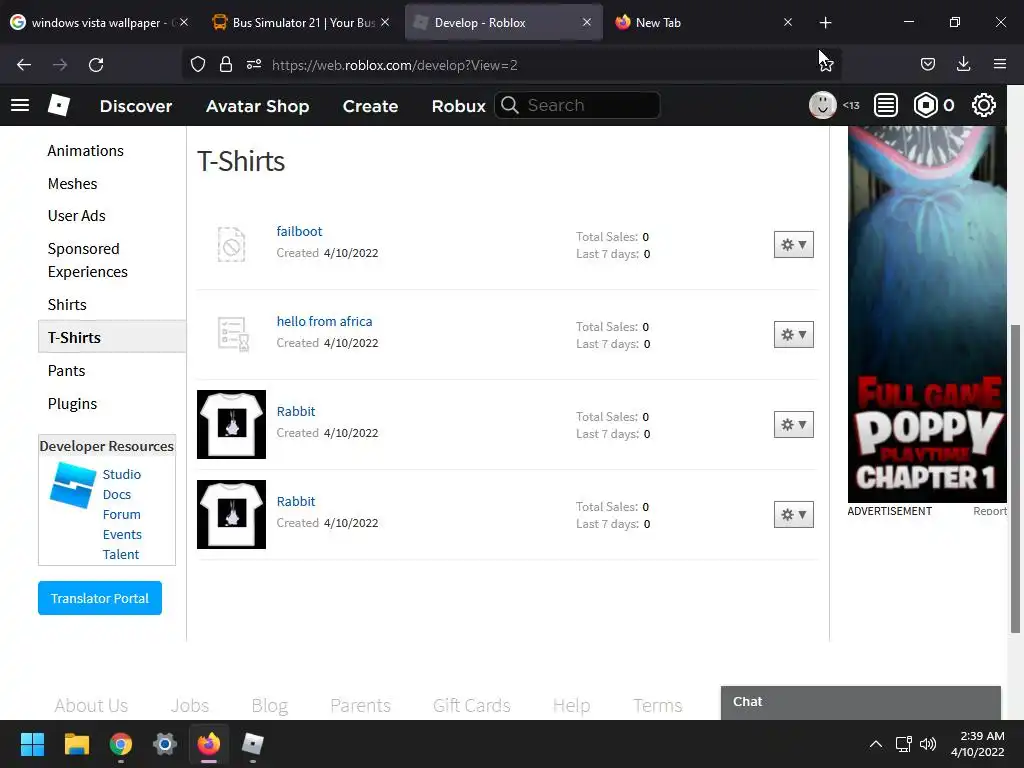Open the Firefox downloads icon
The height and width of the screenshot is (768, 1024).
(x=963, y=65)
